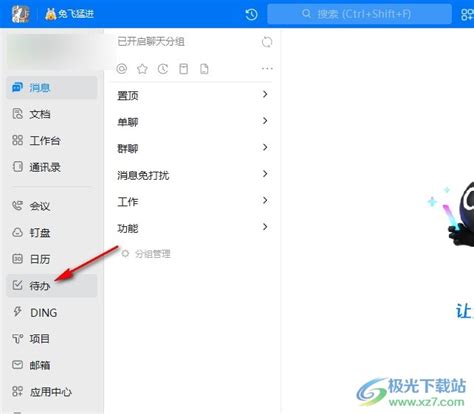Screen dimensions: 474x414
Task: Expand the 功能 functions group
Action: 192,228
